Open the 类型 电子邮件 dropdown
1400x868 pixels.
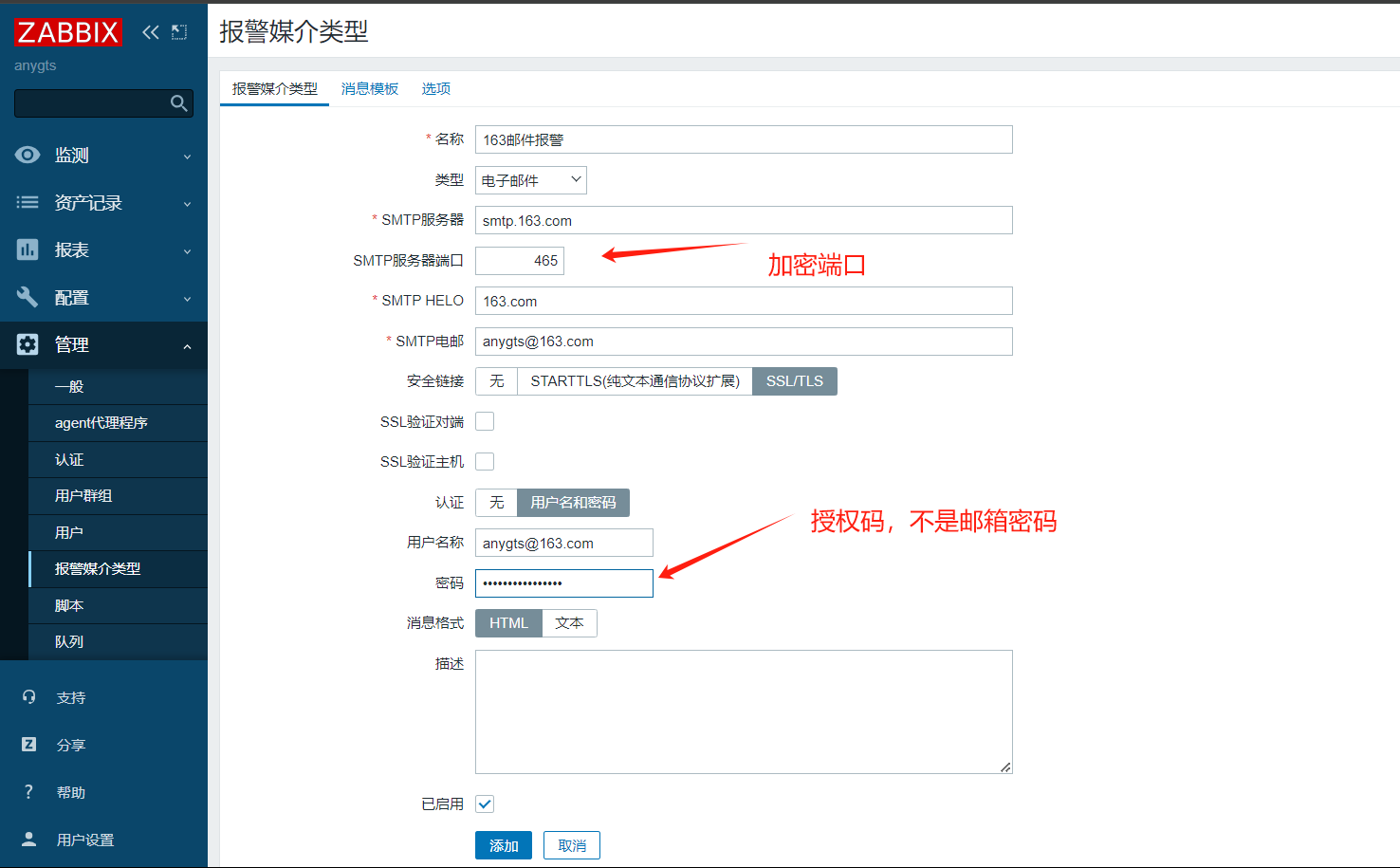point(530,180)
